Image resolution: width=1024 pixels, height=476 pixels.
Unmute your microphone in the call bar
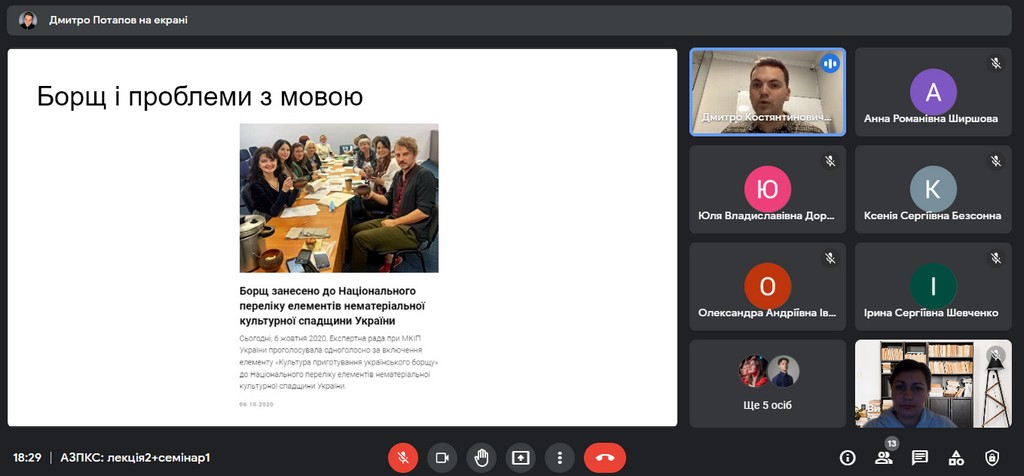click(x=403, y=458)
